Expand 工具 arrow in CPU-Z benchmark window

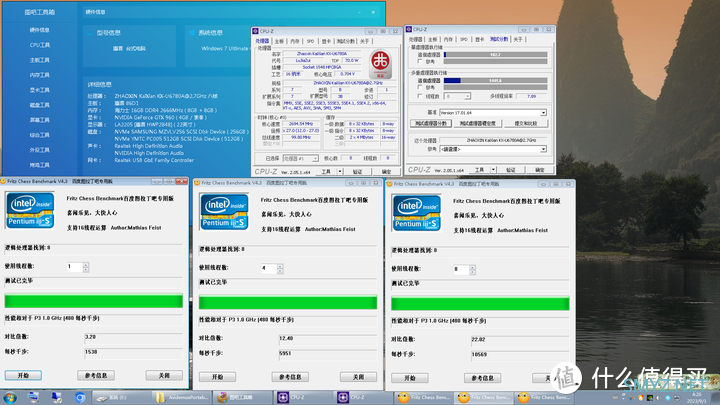pyautogui.click(x=493, y=170)
